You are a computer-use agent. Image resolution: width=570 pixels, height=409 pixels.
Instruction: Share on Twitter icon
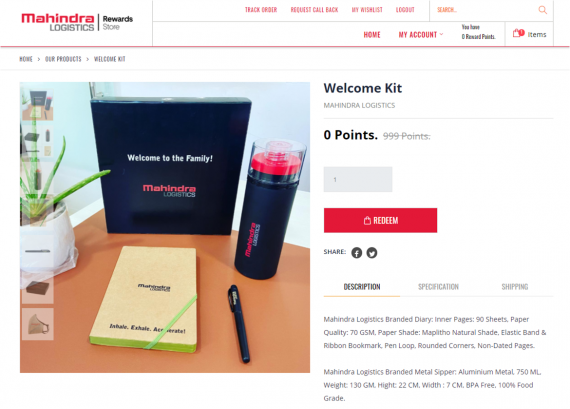(x=372, y=253)
